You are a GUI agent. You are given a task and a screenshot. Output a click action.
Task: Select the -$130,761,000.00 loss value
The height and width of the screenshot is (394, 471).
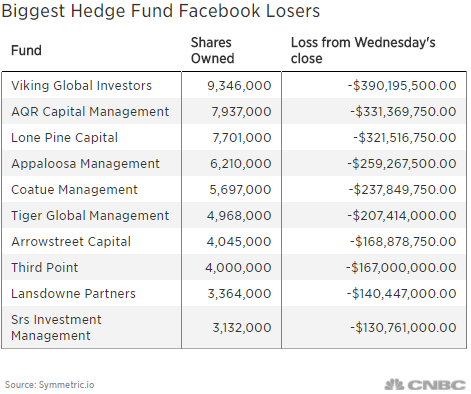[403, 328]
